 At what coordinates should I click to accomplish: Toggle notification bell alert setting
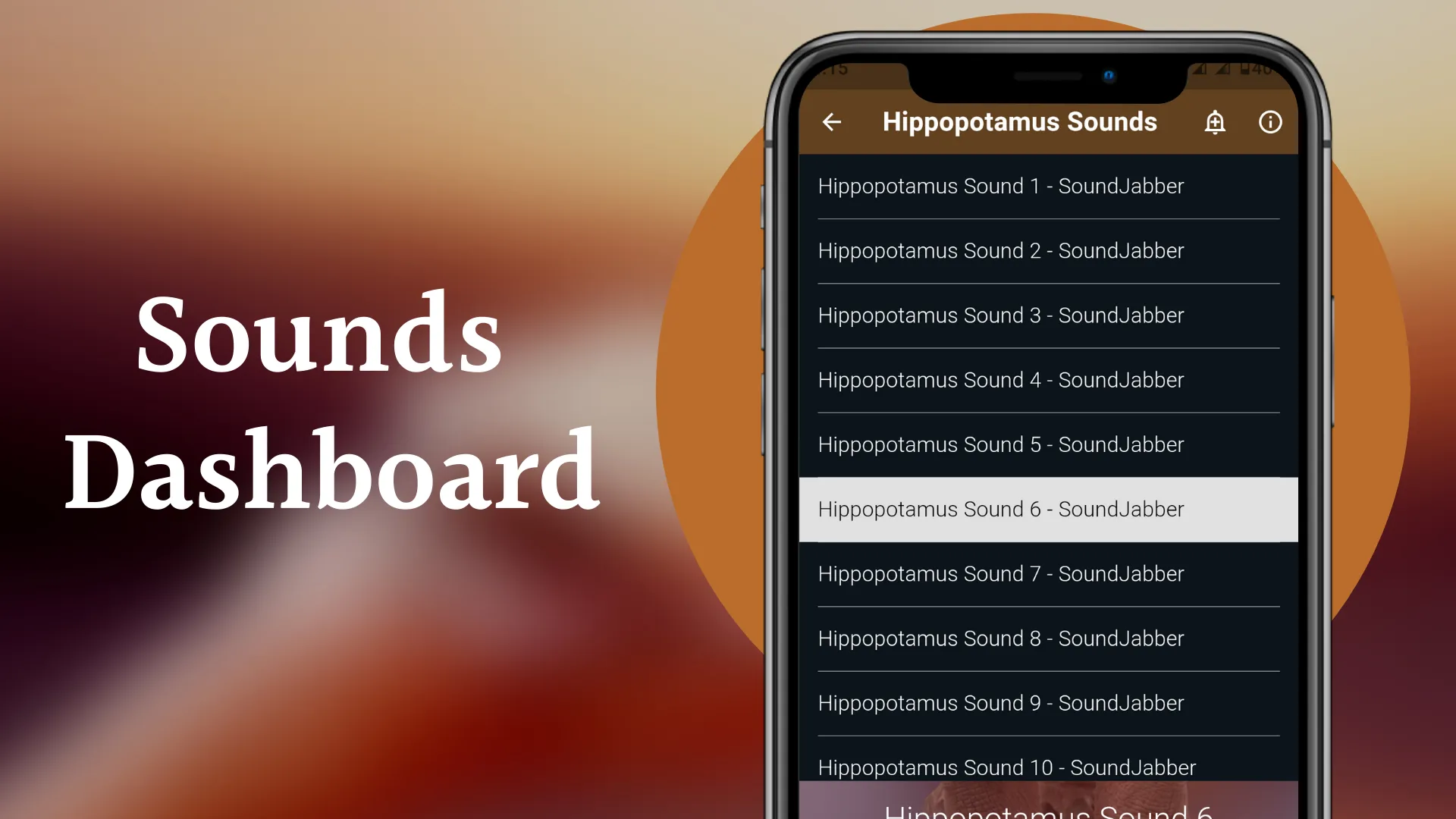(1215, 122)
